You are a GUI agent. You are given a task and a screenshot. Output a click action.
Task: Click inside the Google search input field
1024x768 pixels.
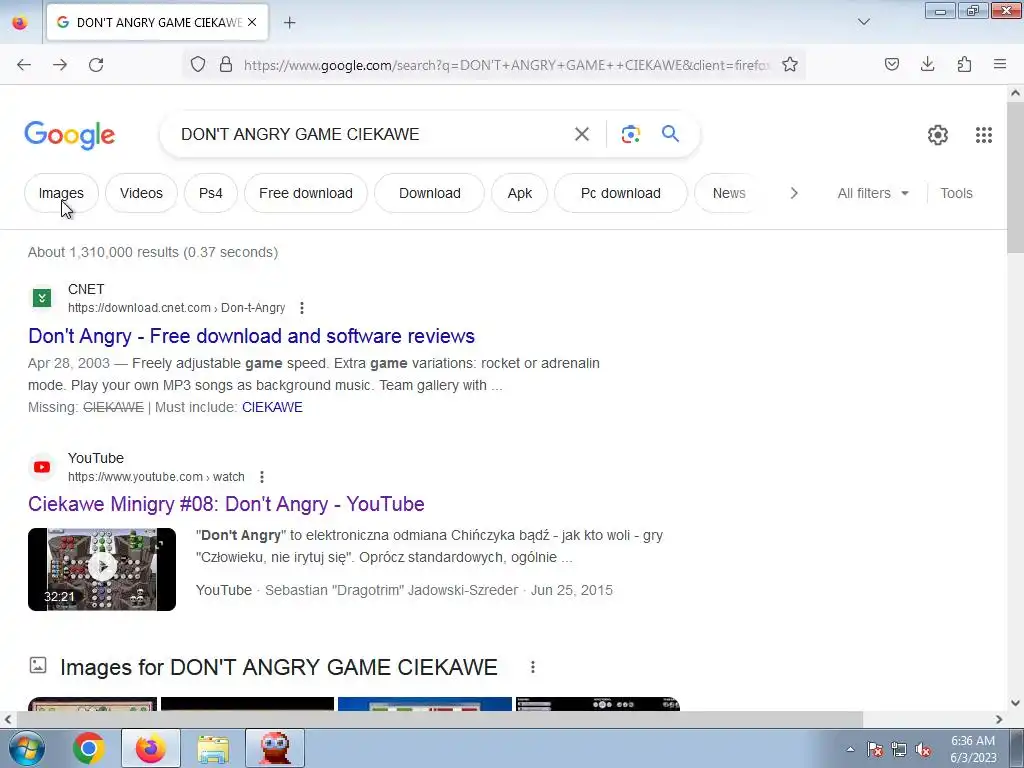372,134
